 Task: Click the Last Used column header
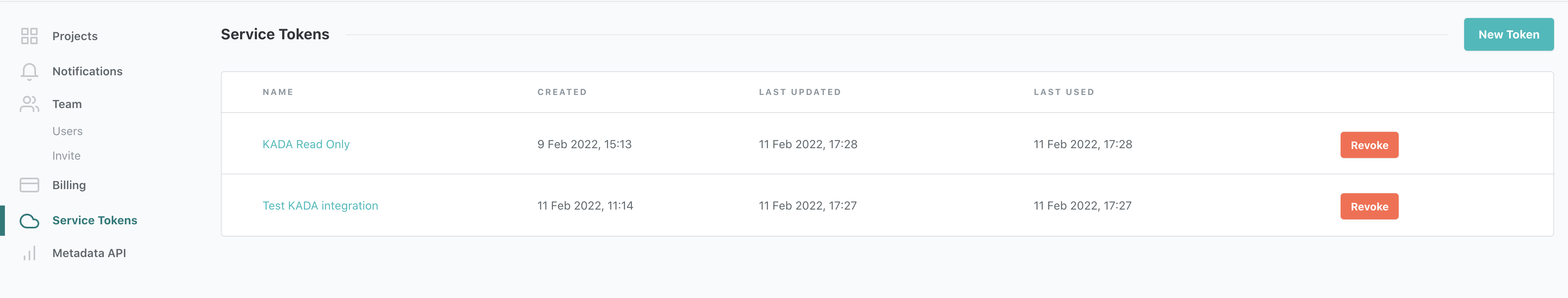(1063, 92)
